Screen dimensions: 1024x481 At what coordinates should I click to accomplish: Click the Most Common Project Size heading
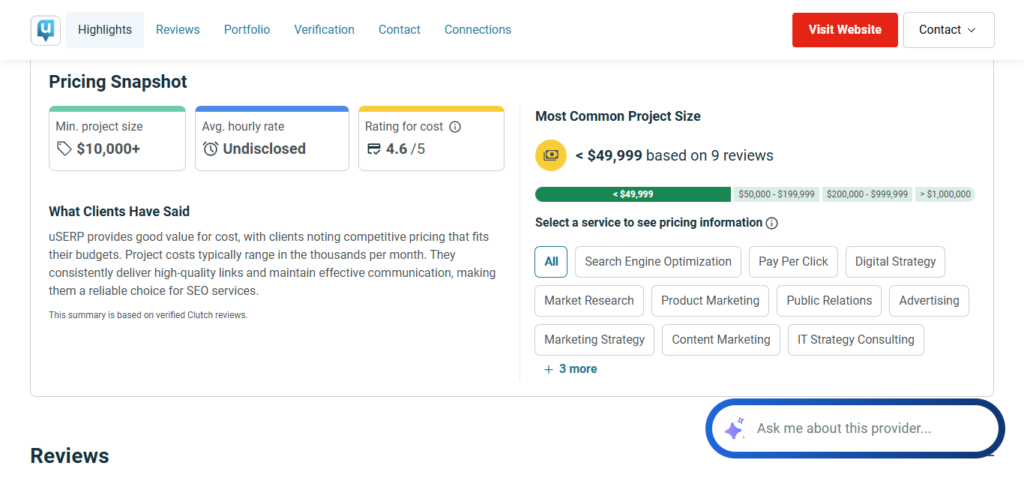pos(618,116)
